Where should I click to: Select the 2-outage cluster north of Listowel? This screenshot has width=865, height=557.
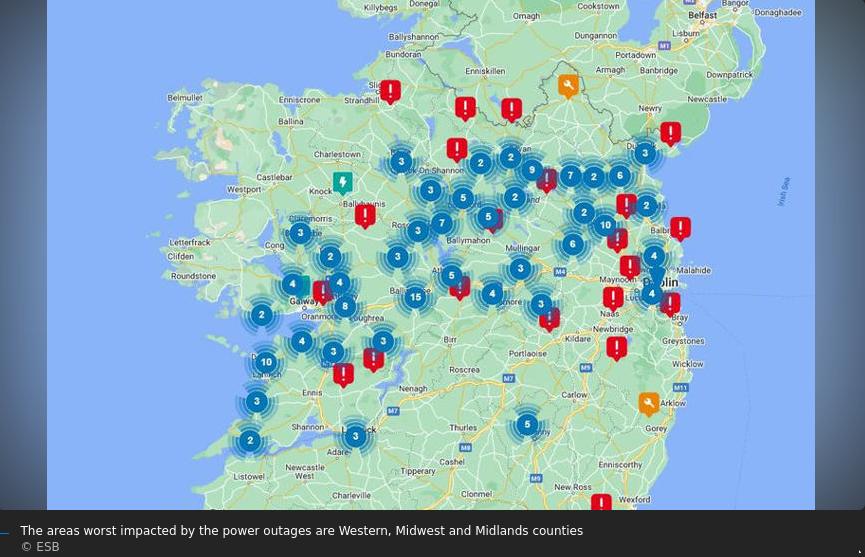250,441
